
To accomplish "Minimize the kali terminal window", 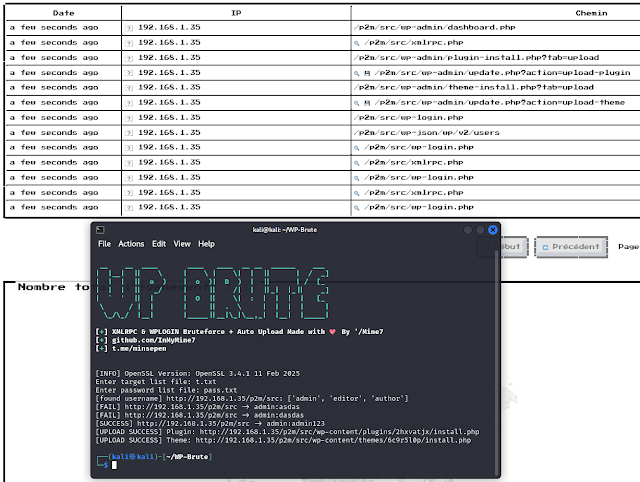I will [468, 230].
